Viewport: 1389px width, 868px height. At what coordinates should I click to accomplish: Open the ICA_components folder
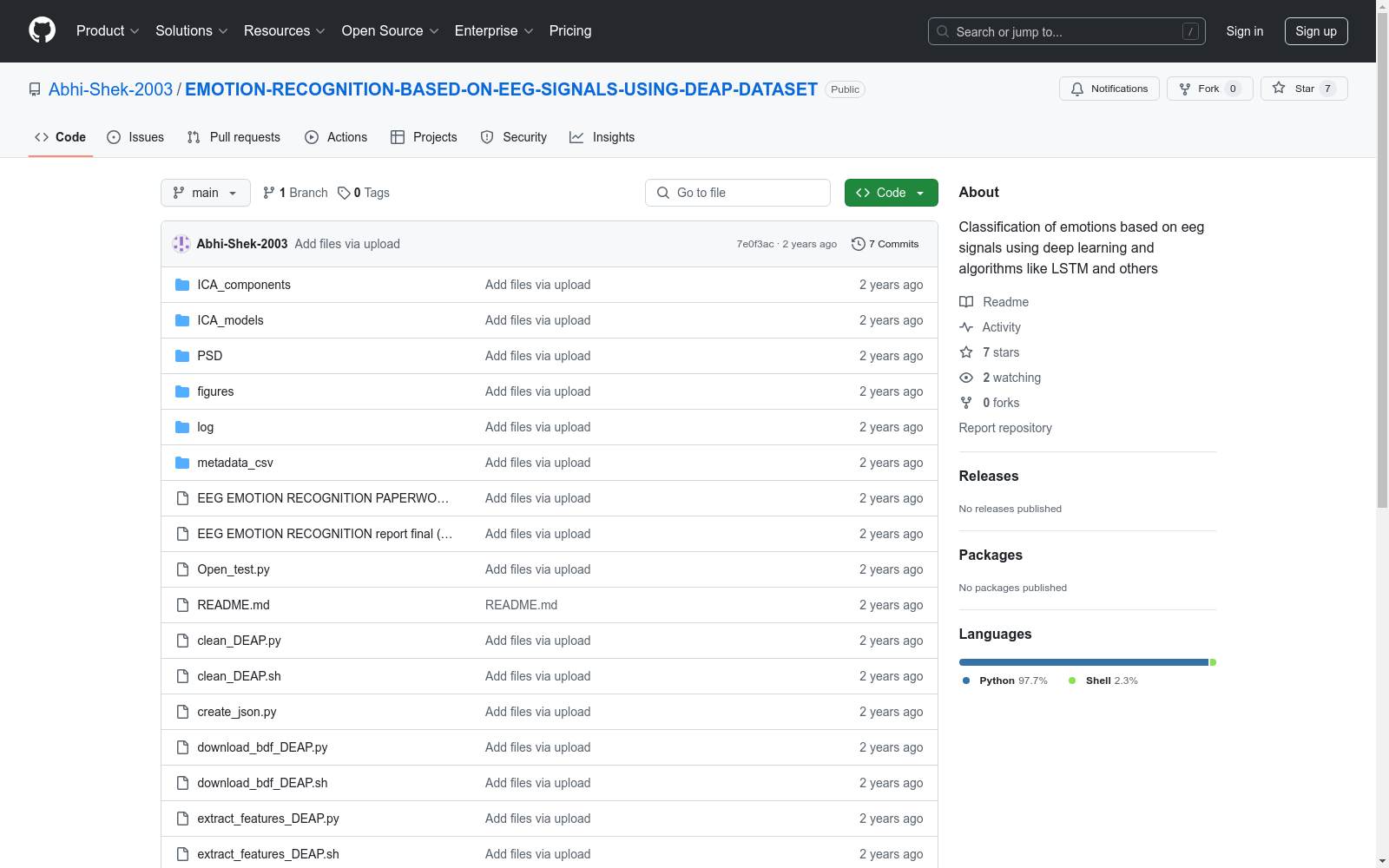coord(243,285)
